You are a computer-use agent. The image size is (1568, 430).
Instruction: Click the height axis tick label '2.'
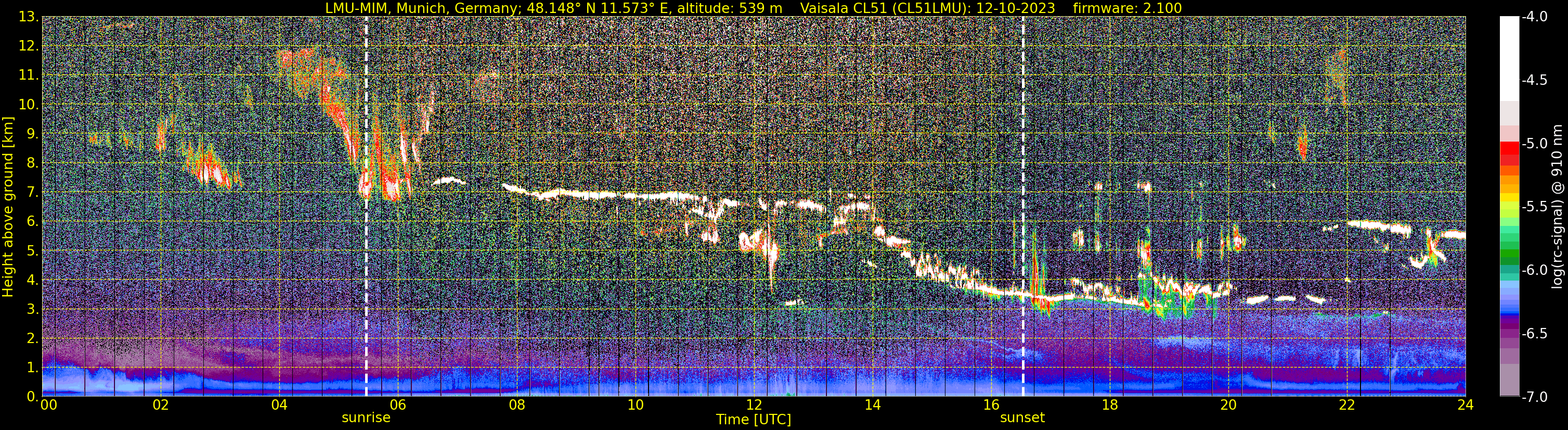[x=32, y=339]
